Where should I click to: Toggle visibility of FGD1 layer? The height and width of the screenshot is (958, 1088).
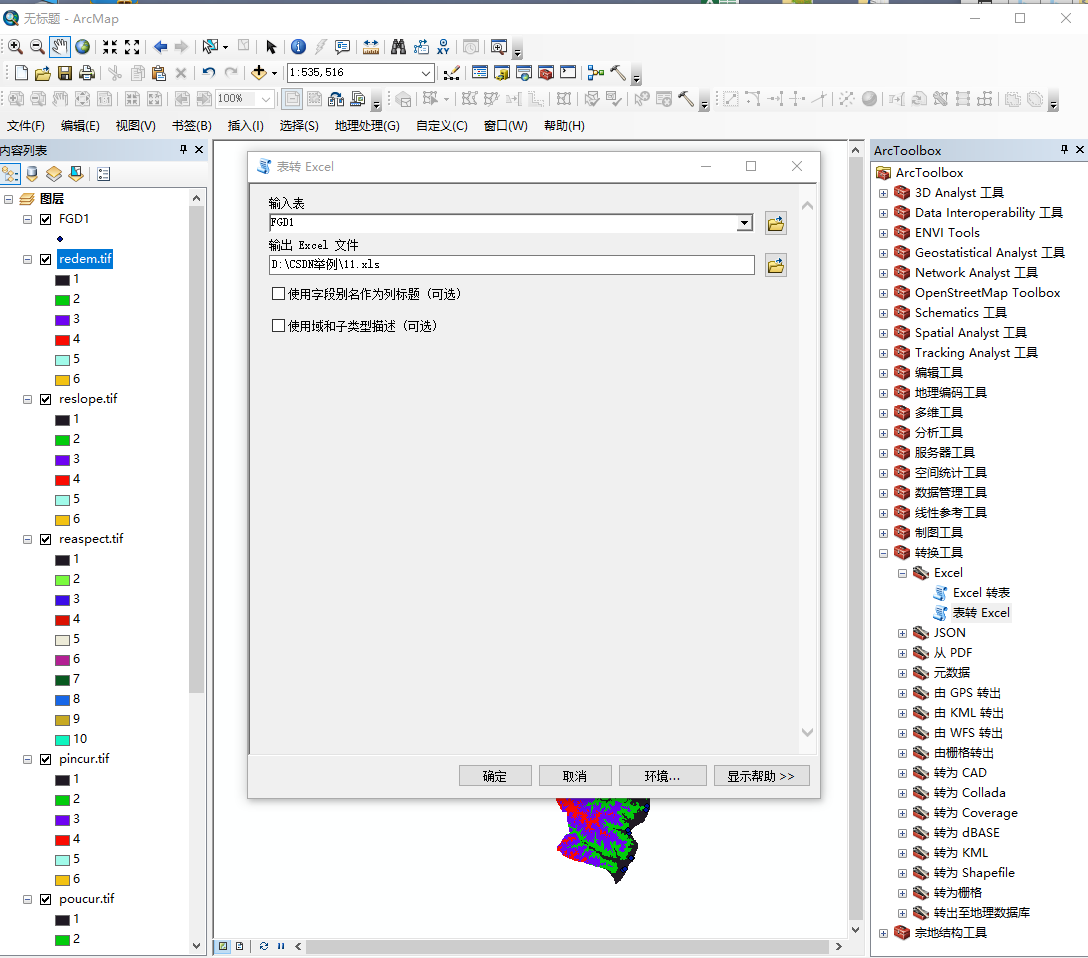point(46,219)
